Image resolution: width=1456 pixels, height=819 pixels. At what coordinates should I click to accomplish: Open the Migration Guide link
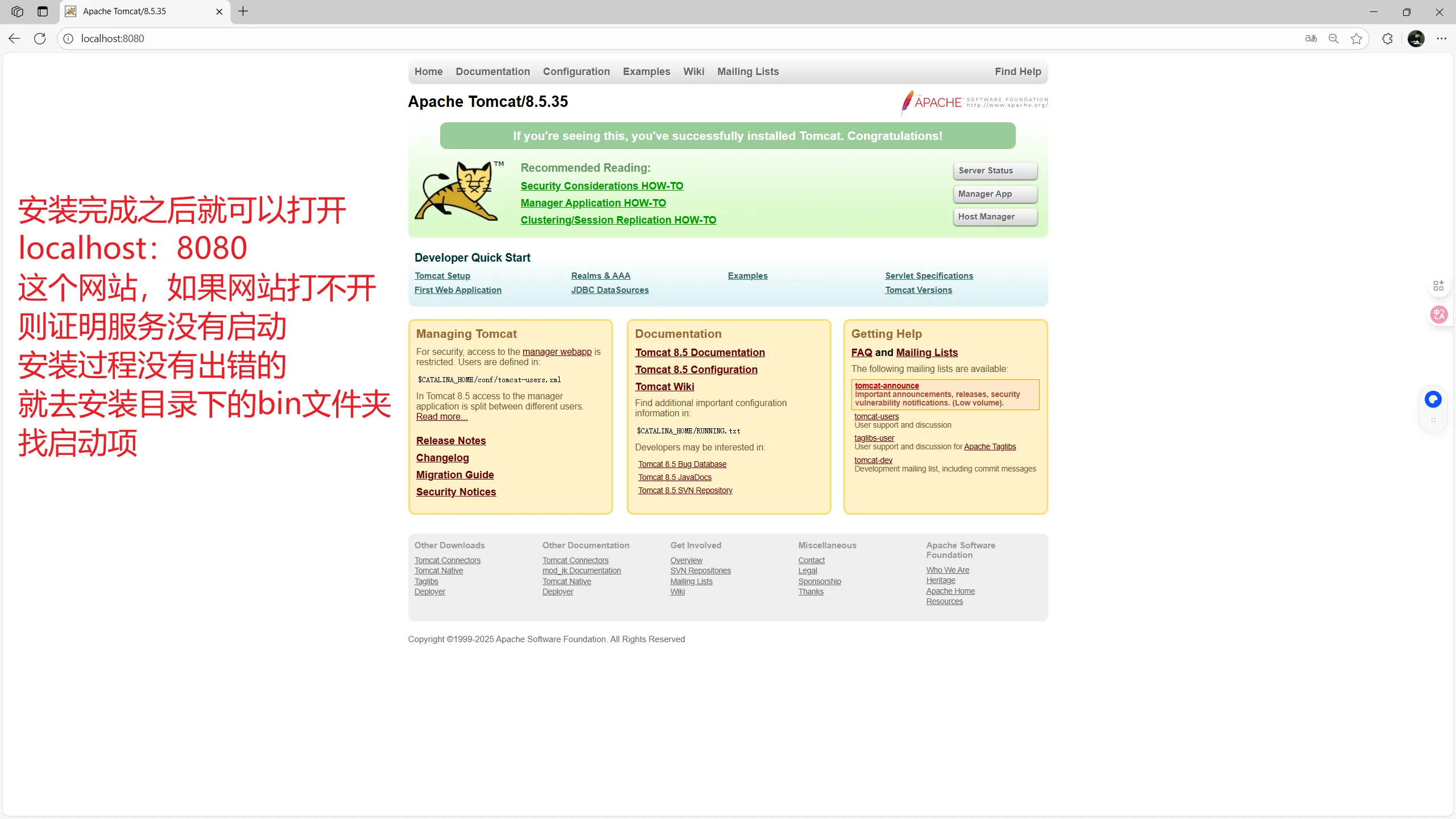455,475
